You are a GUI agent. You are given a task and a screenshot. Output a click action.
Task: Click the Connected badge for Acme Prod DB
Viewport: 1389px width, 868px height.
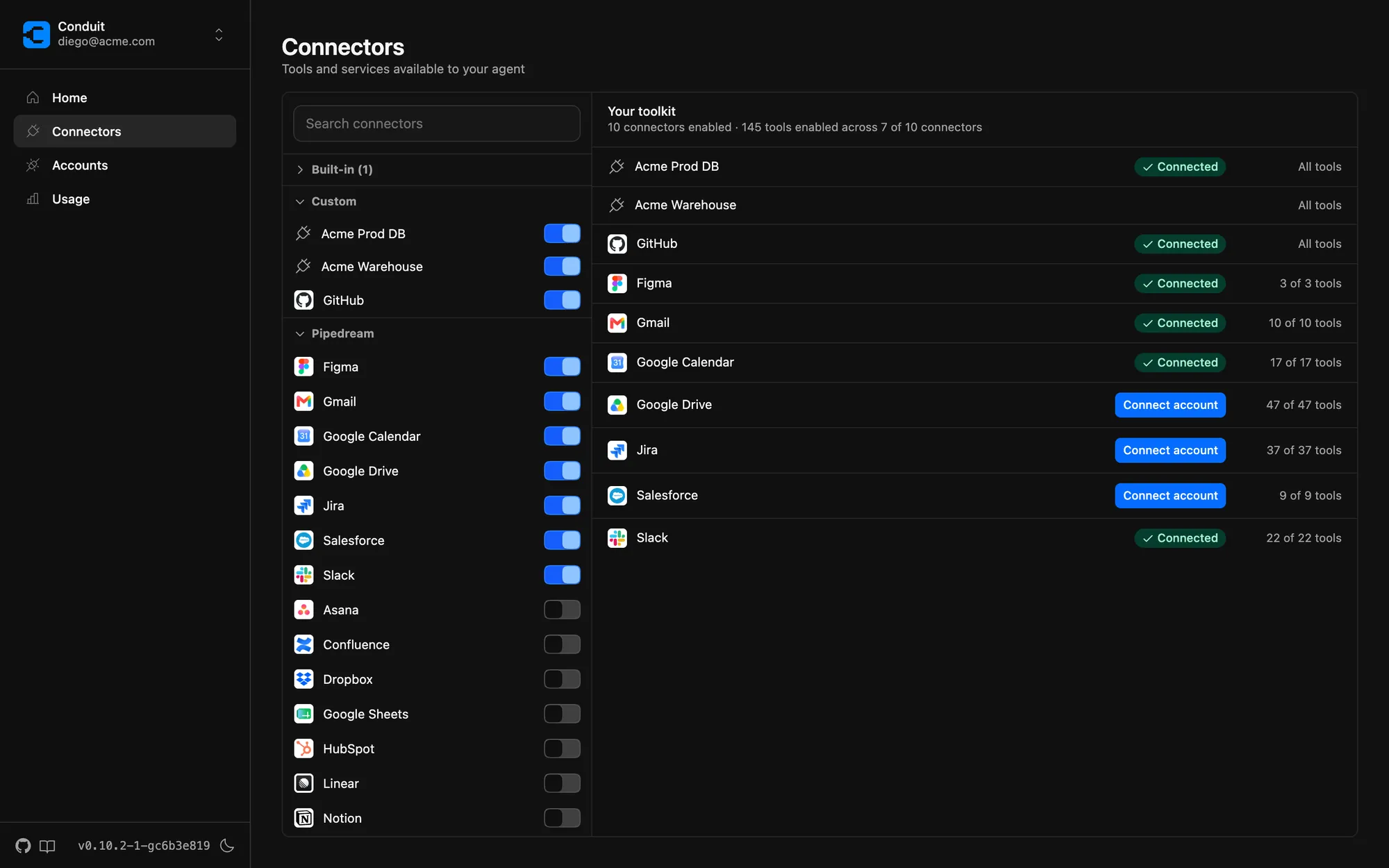[x=1180, y=167]
